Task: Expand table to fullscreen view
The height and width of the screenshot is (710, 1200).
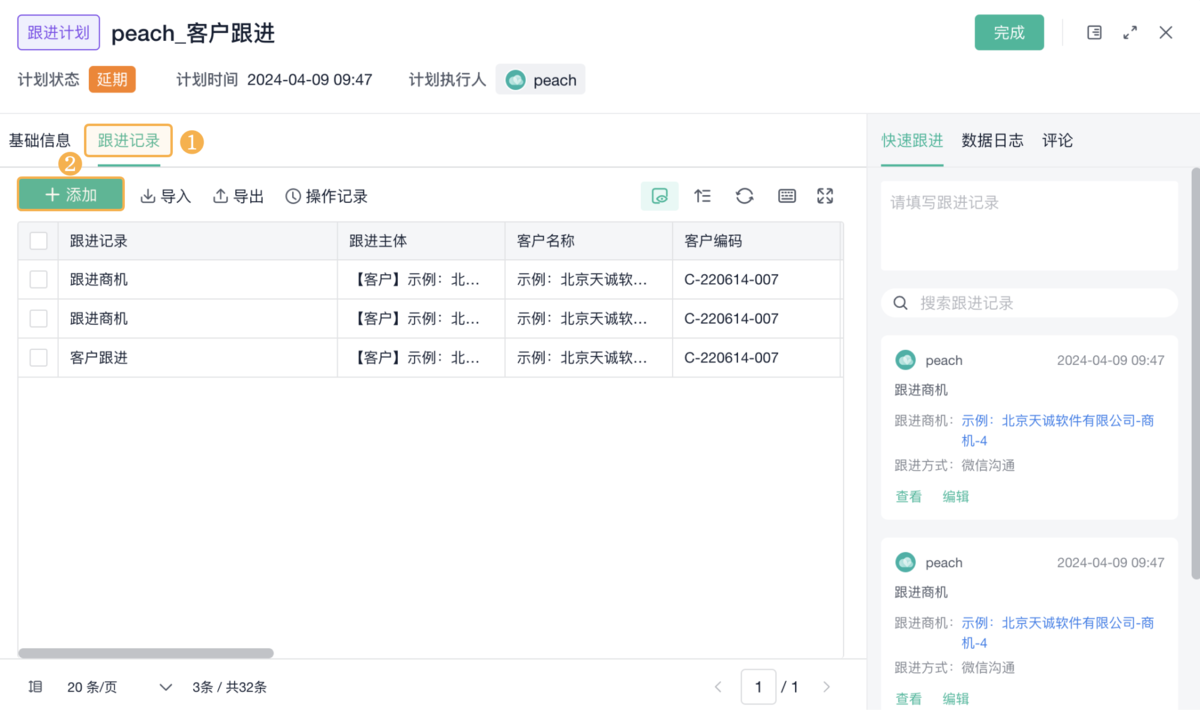Action: coord(825,196)
